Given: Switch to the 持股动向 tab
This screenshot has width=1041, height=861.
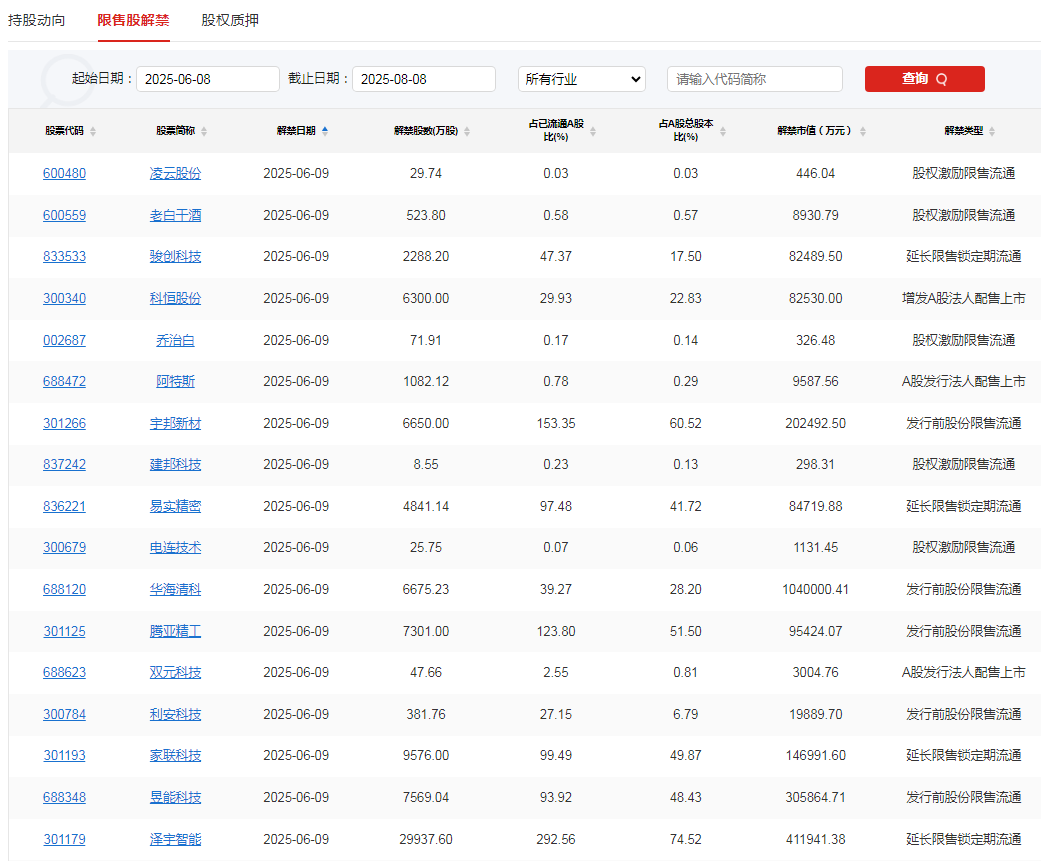Looking at the screenshot, I should pyautogui.click(x=37, y=20).
